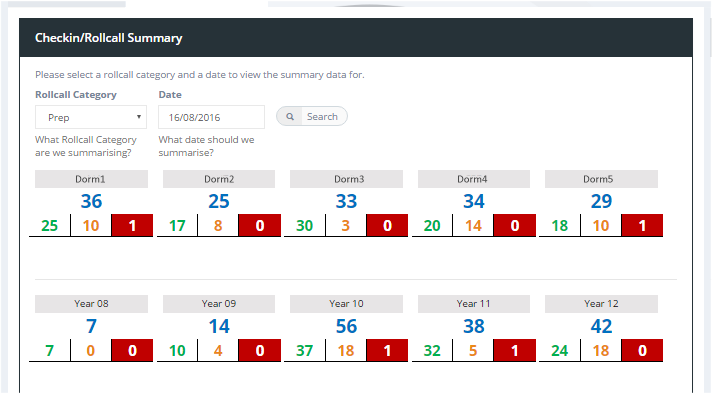Click Year 10 green count 37
Viewport: 712px width, 394px height.
point(305,350)
